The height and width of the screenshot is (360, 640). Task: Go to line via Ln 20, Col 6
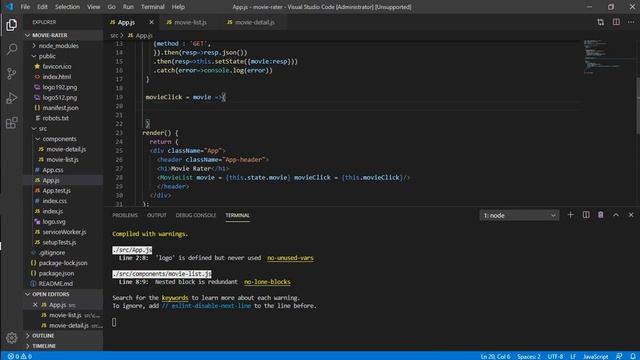(495, 356)
